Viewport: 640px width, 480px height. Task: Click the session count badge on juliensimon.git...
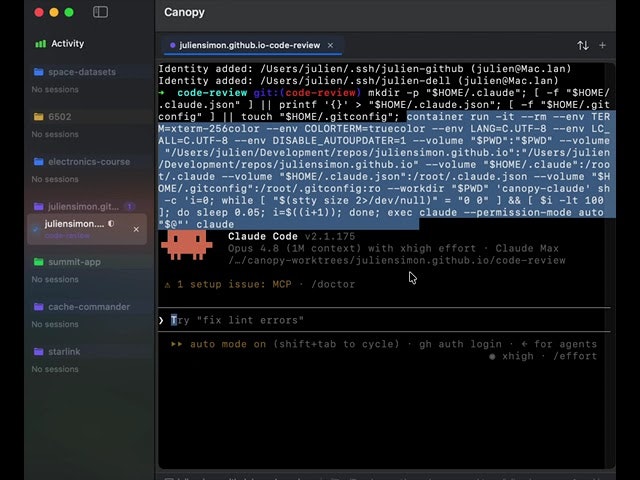click(x=129, y=207)
